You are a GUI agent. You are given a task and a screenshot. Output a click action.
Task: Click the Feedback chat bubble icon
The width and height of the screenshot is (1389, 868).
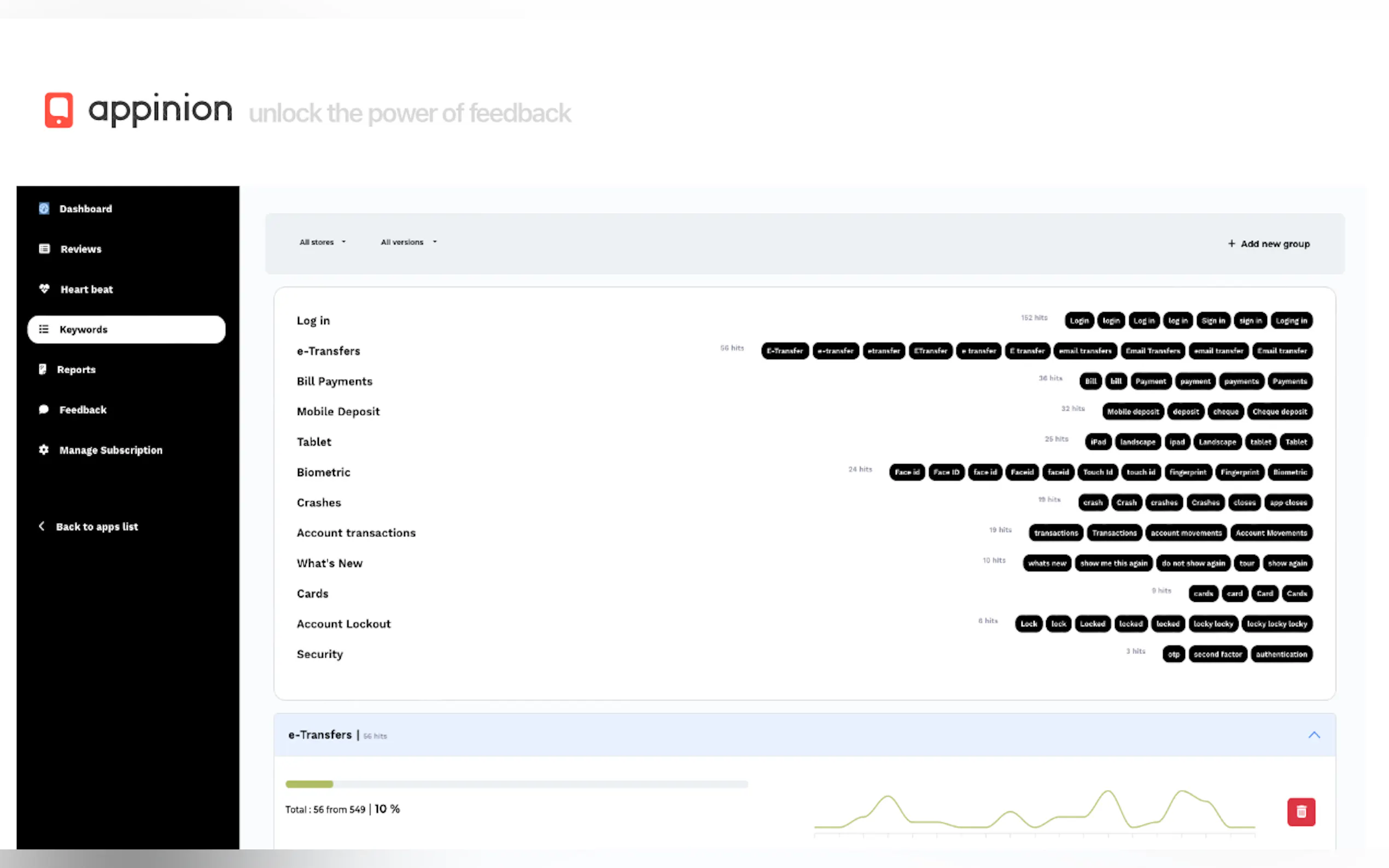click(44, 409)
